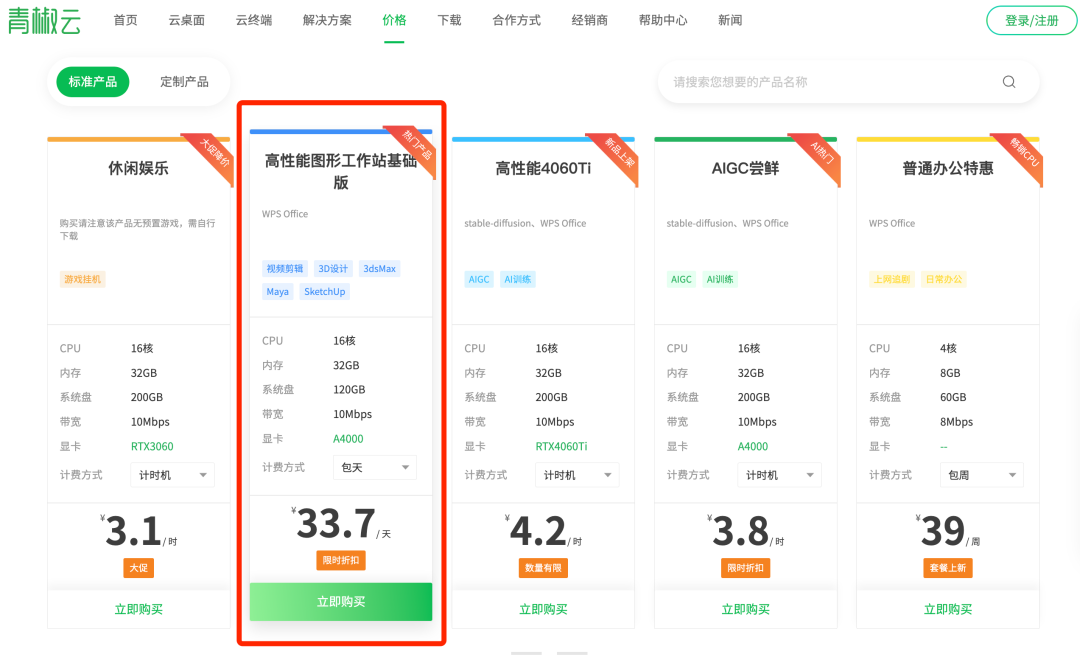The height and width of the screenshot is (657, 1080).
Task: Click the 上网追剧 tag
Action: pyautogui.click(x=892, y=279)
